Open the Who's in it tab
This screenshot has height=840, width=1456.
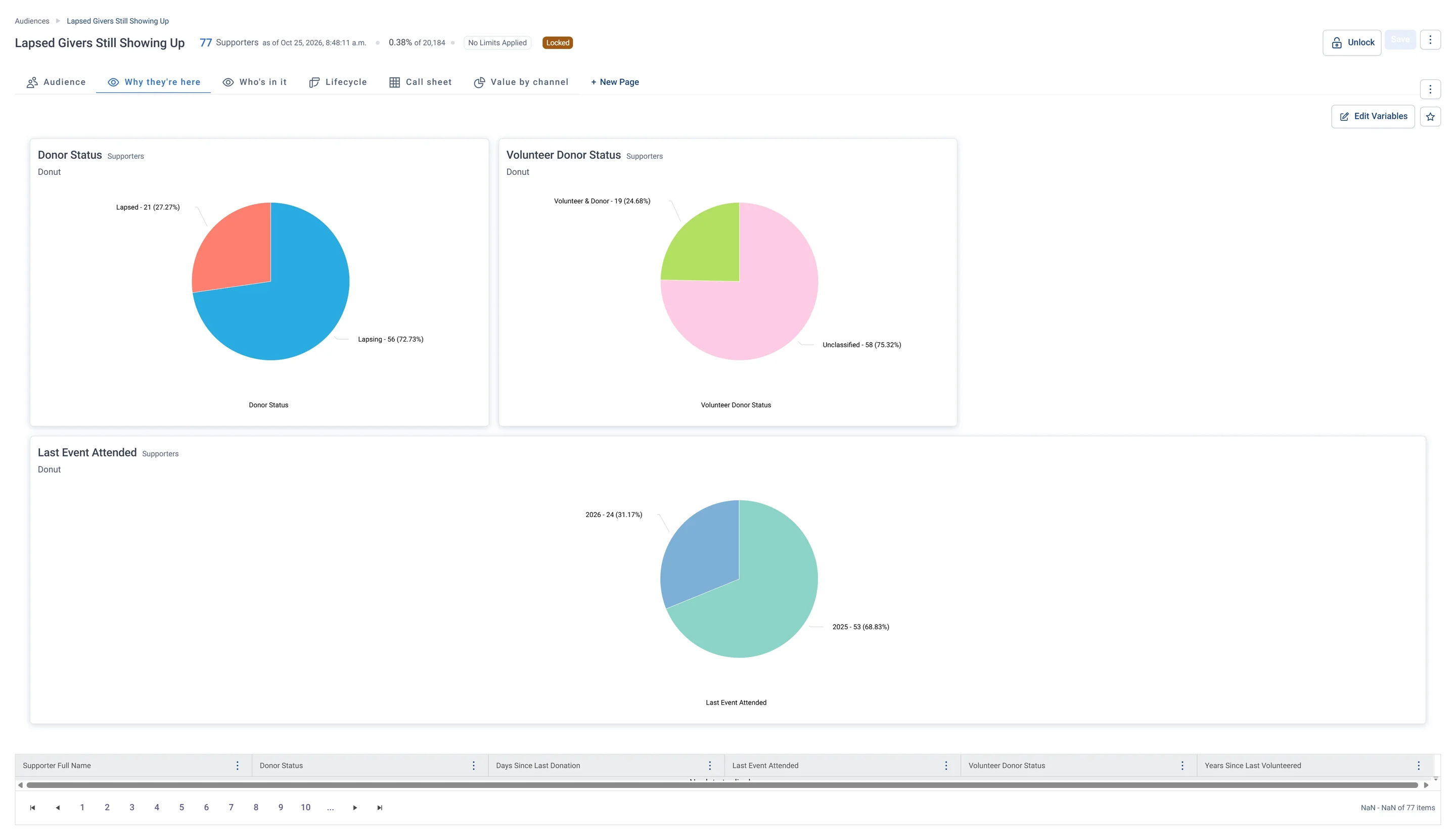point(254,82)
